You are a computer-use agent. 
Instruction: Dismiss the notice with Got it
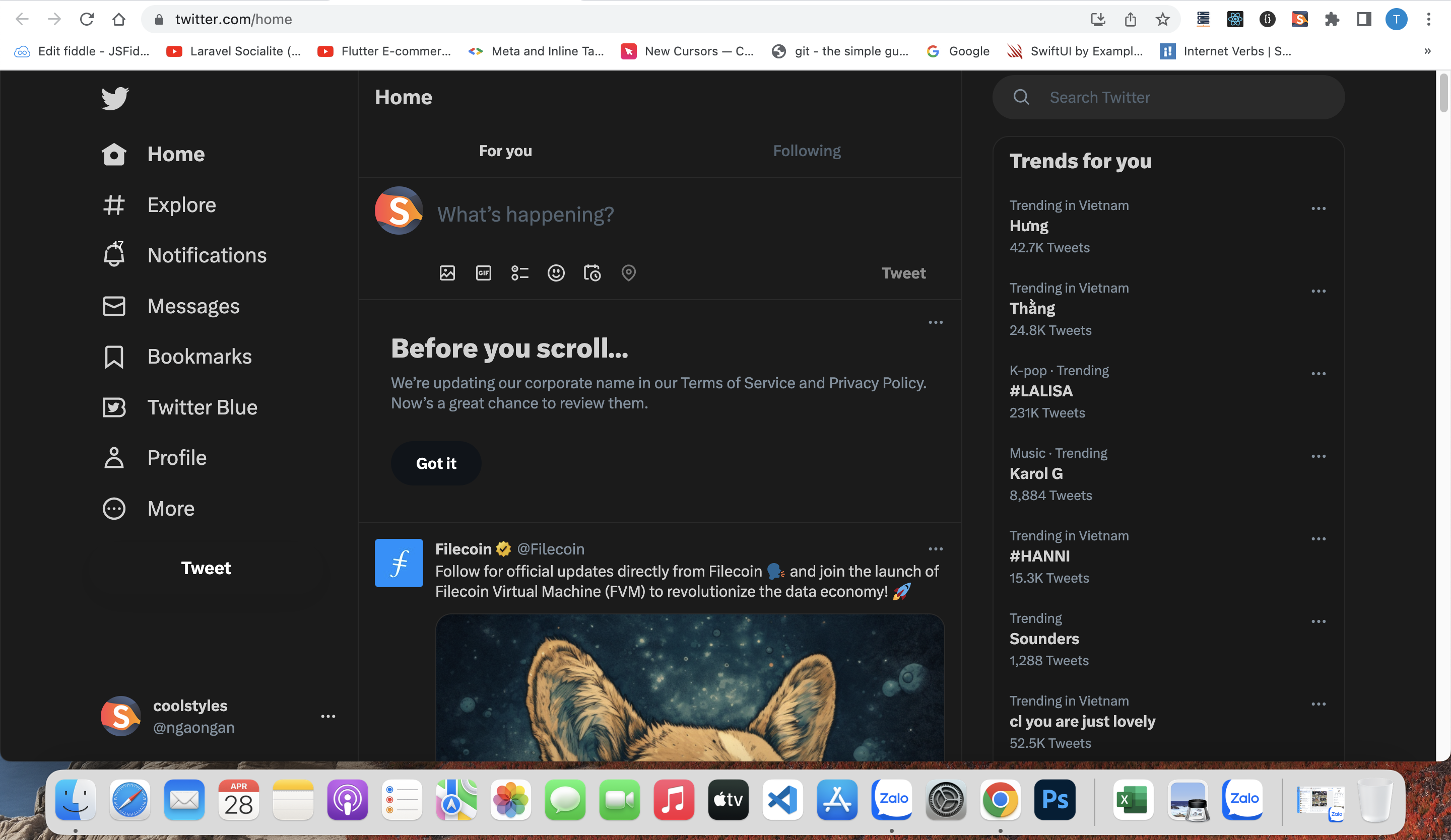click(436, 463)
